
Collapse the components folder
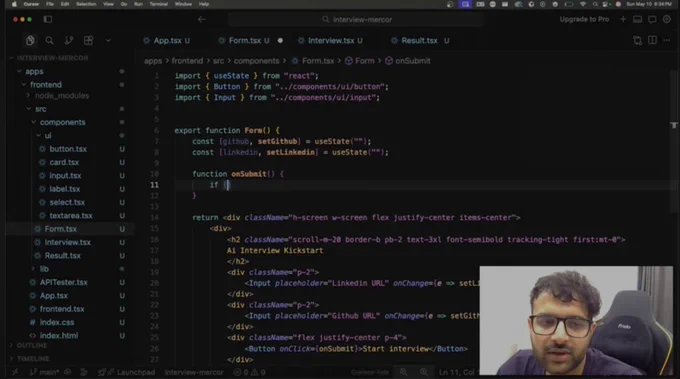tap(62, 122)
